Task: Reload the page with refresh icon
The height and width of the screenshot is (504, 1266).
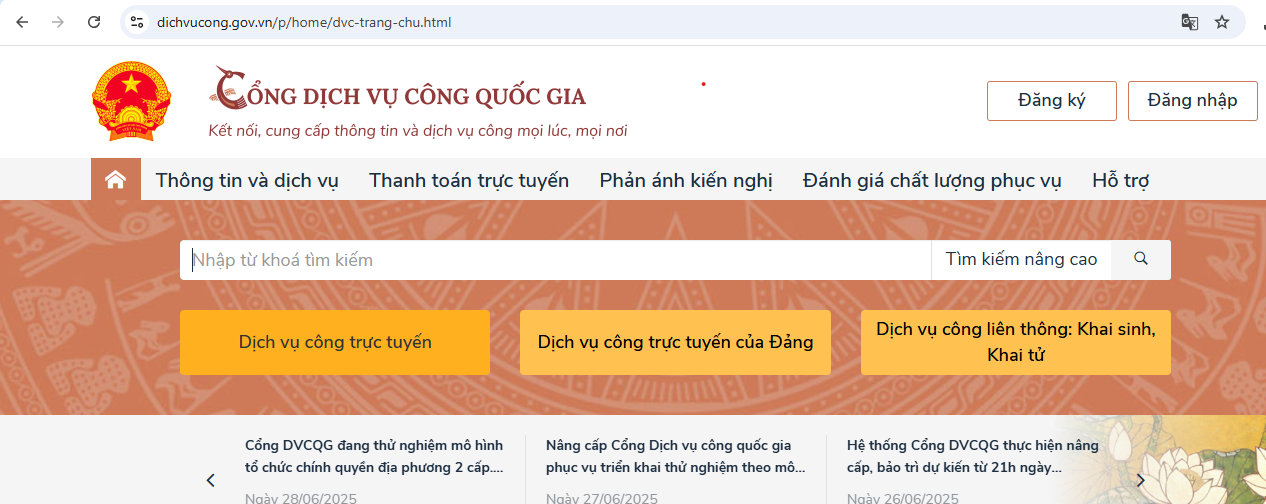Action: point(94,22)
